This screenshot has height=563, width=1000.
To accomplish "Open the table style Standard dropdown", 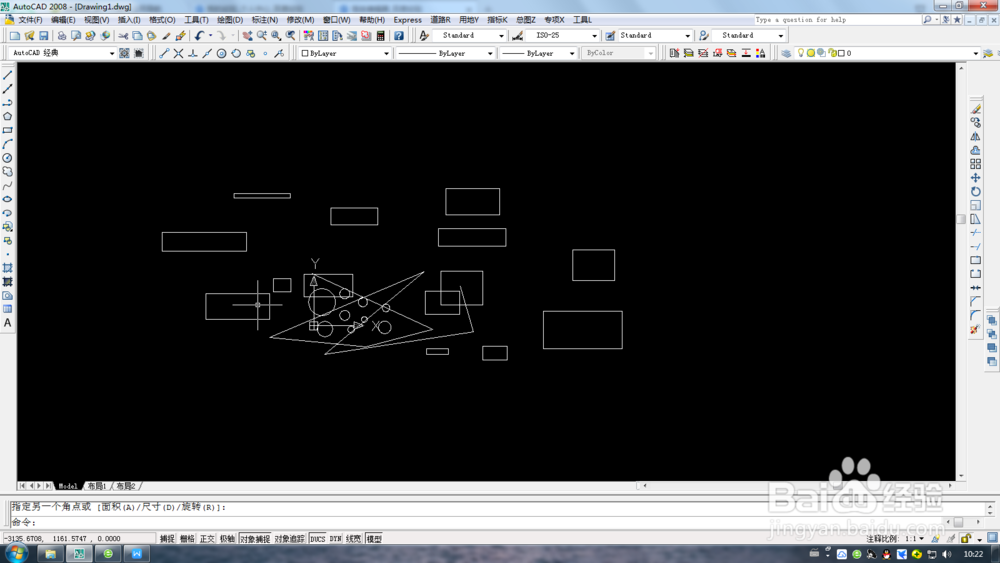I will point(654,36).
